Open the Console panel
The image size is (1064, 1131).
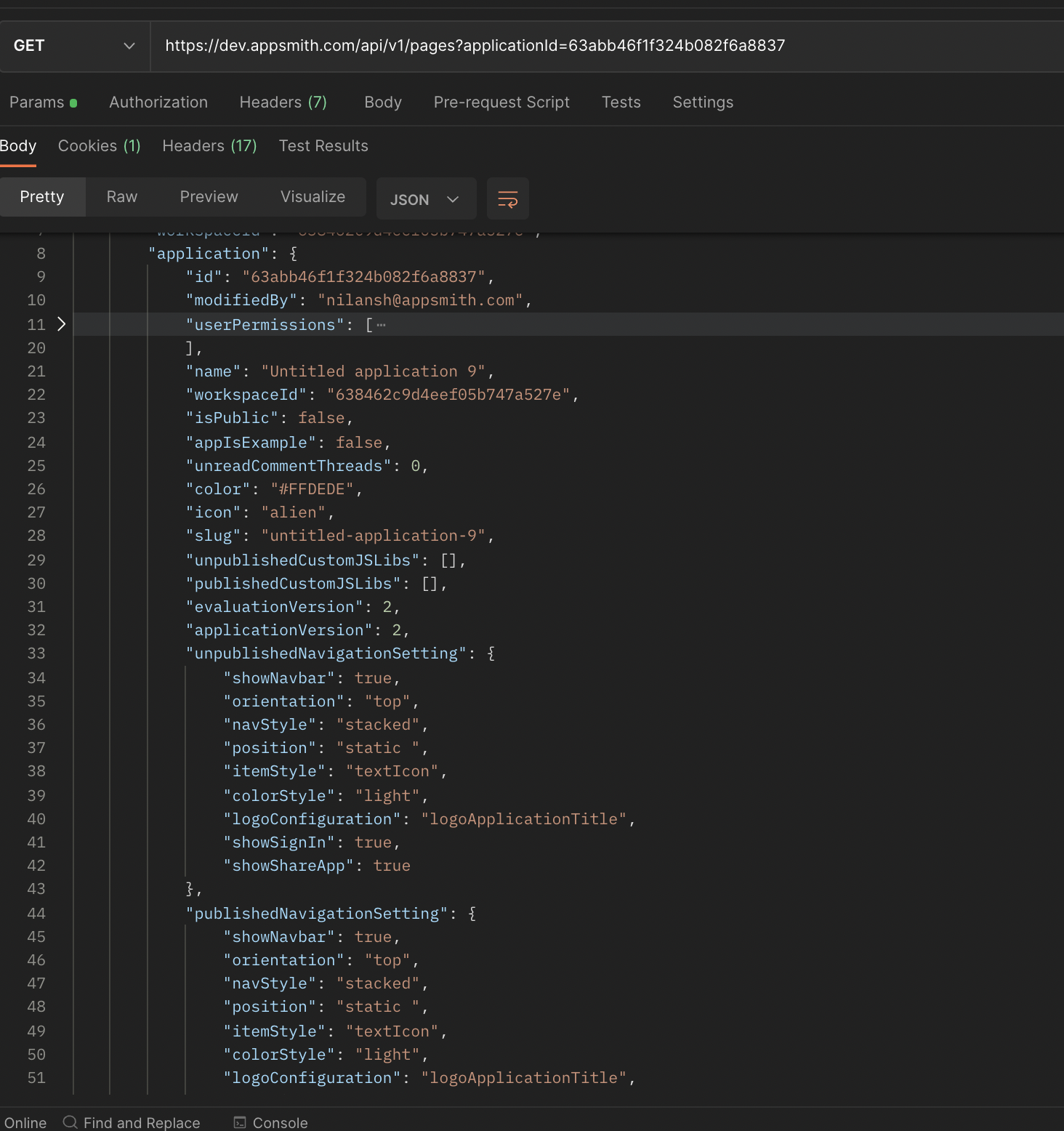[281, 1122]
